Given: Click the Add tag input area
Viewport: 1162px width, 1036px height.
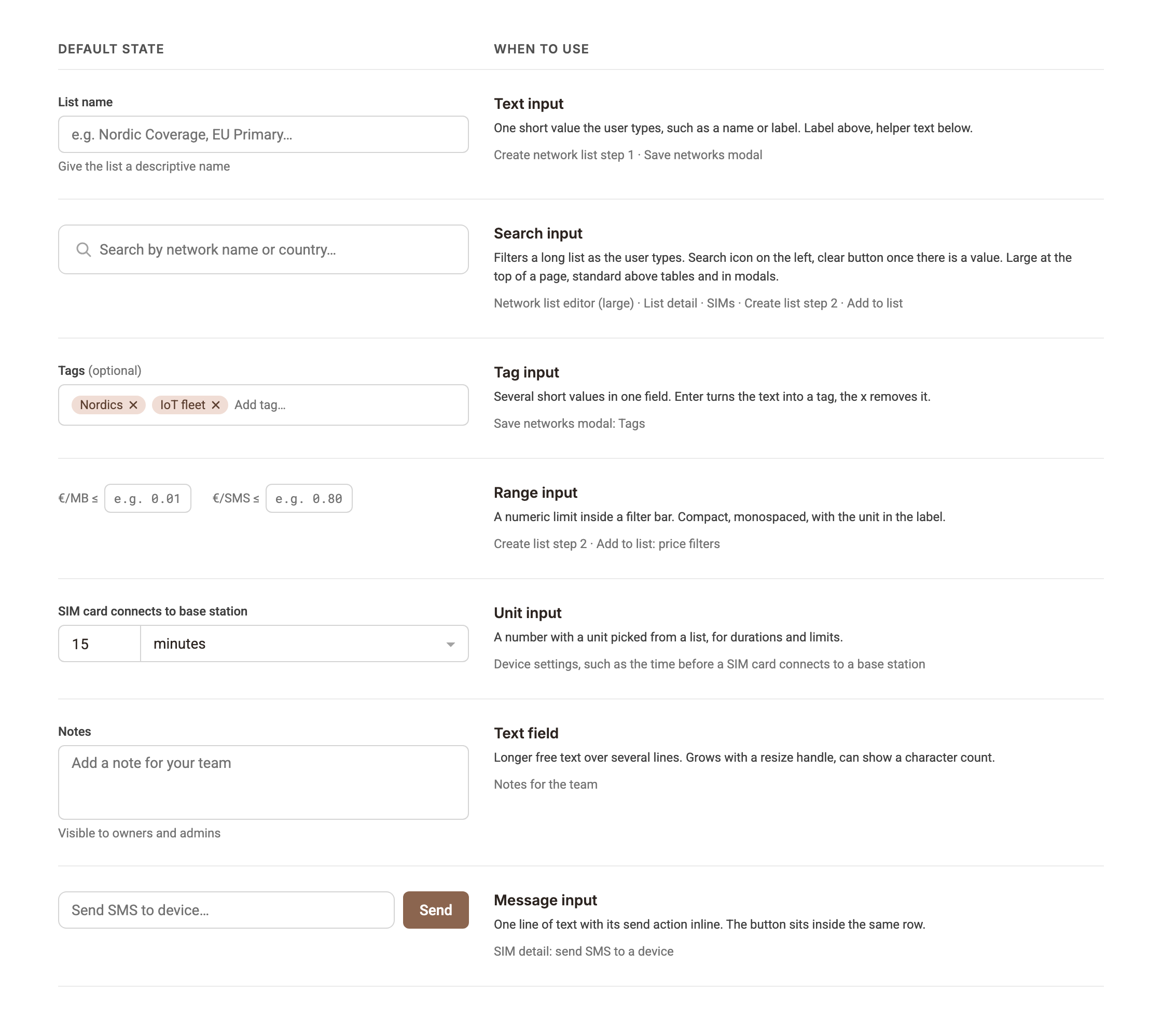Looking at the screenshot, I should point(347,405).
